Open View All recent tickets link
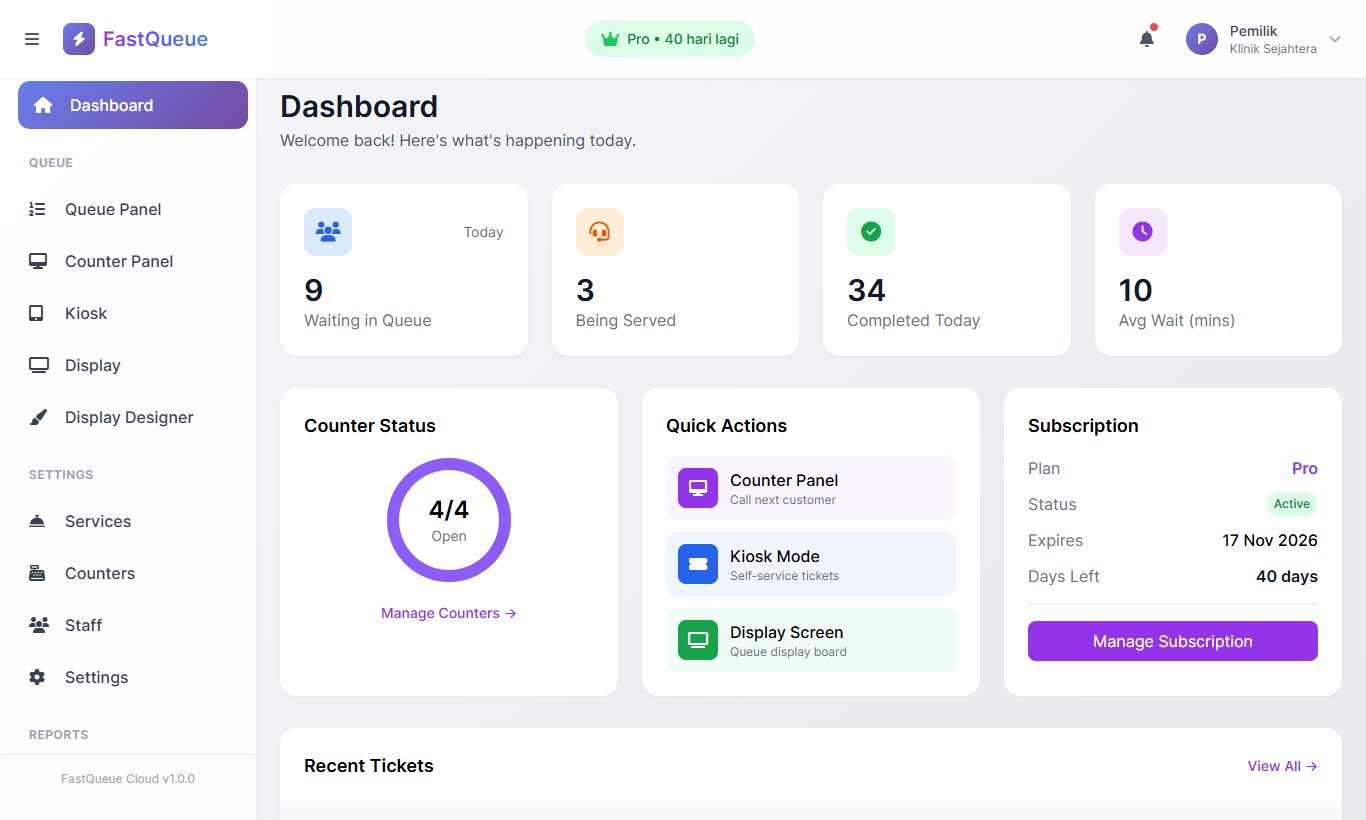 (x=1283, y=766)
